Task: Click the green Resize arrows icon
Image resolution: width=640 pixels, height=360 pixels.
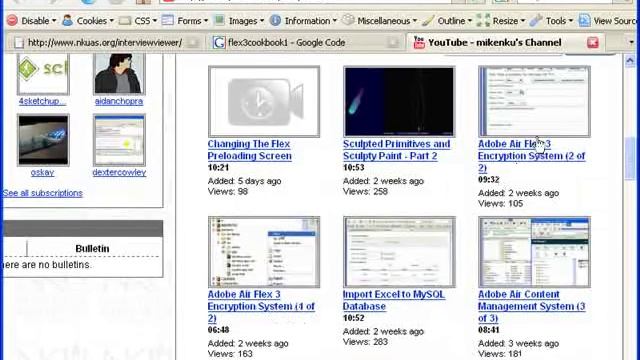Action: [483, 20]
